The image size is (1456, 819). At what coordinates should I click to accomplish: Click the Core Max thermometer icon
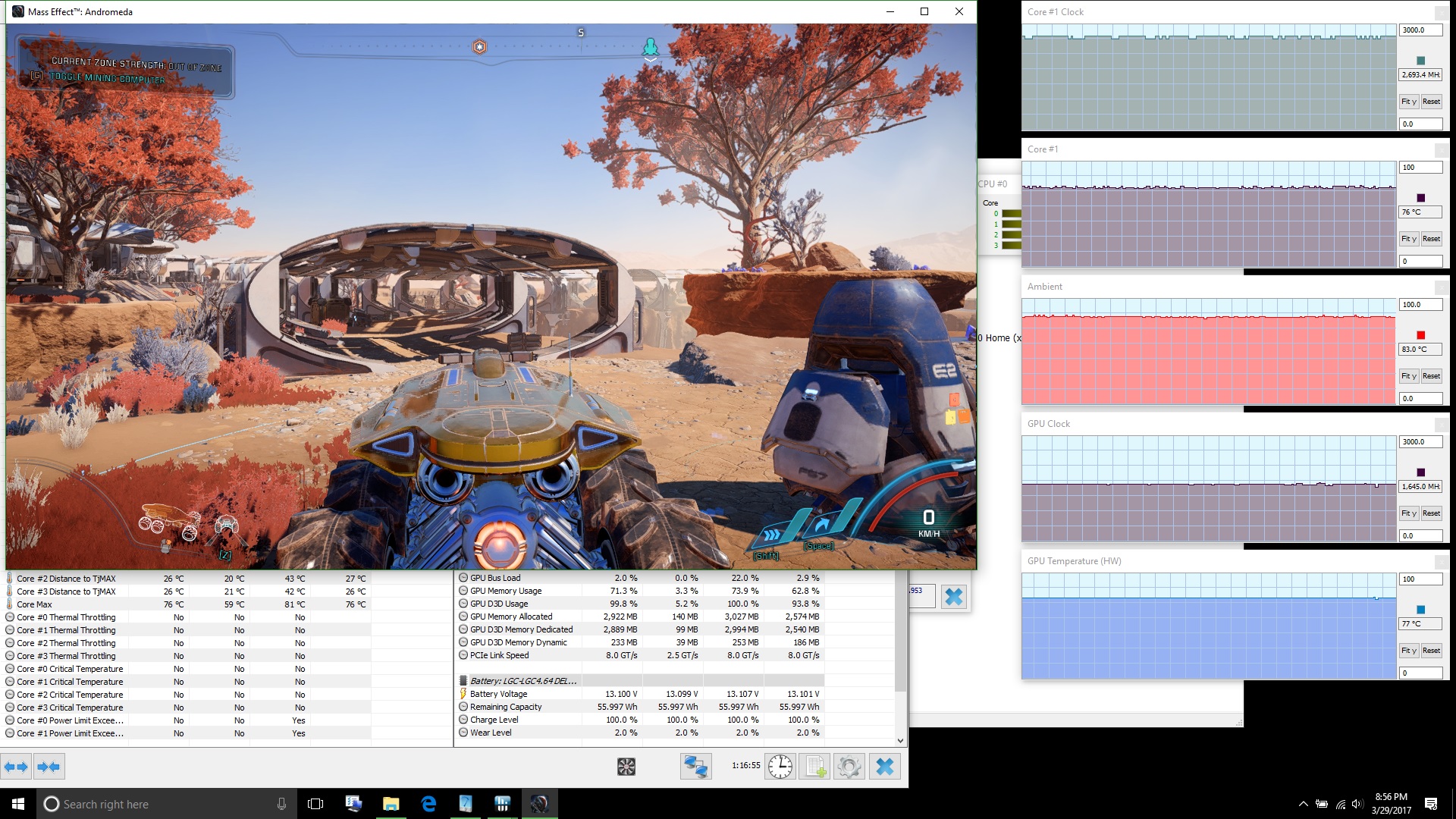(10, 604)
